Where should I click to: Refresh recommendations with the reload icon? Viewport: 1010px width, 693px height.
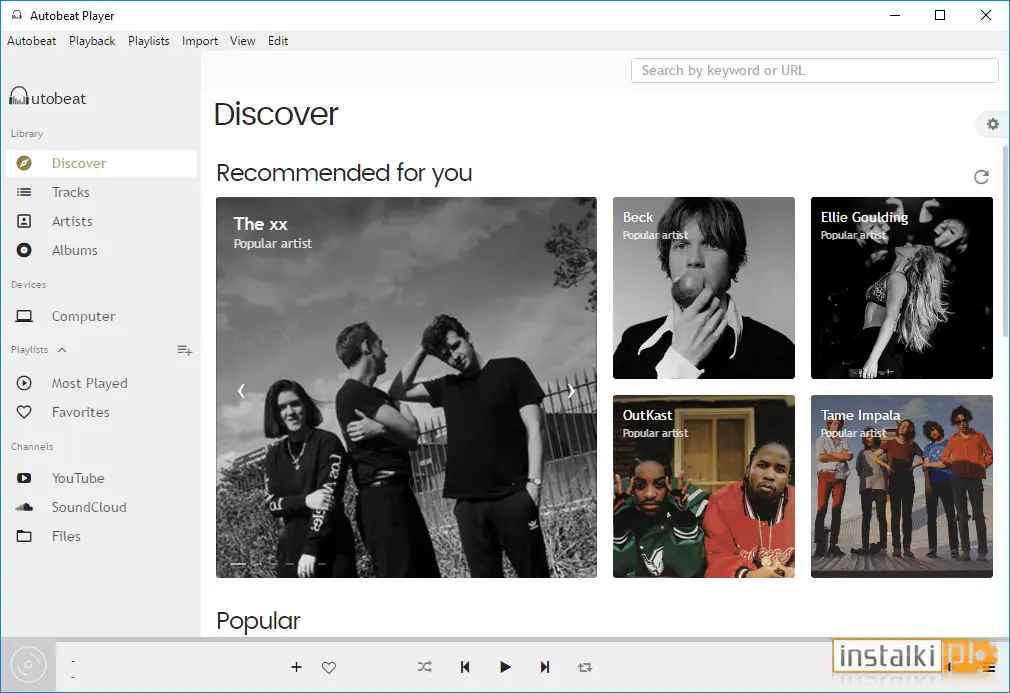click(981, 176)
